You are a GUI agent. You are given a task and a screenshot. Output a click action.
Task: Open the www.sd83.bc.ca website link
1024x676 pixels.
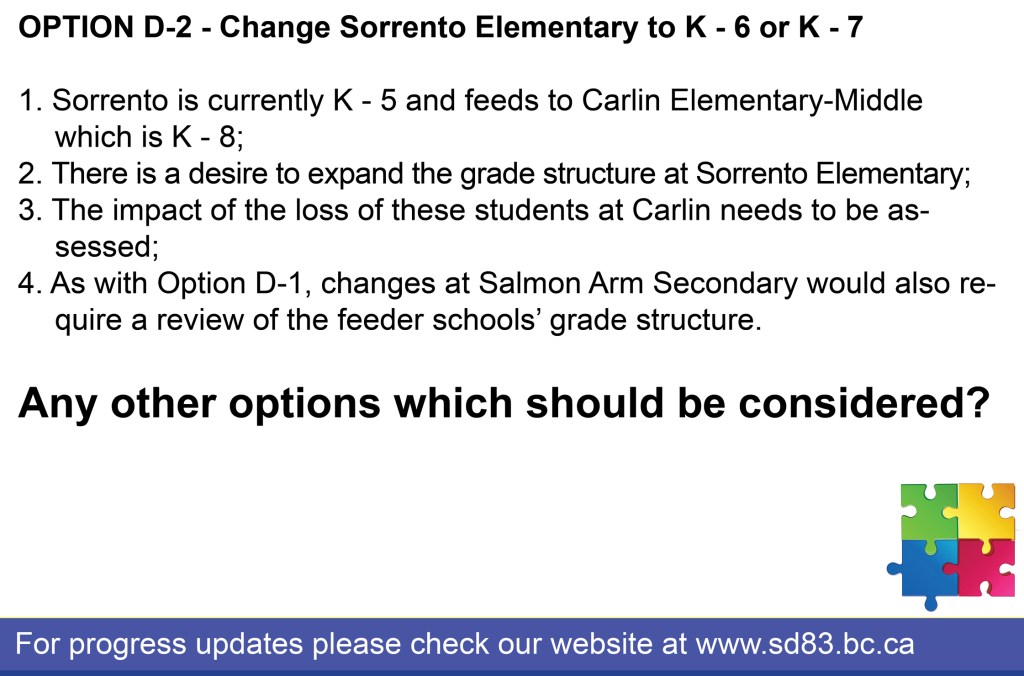[x=804, y=643]
